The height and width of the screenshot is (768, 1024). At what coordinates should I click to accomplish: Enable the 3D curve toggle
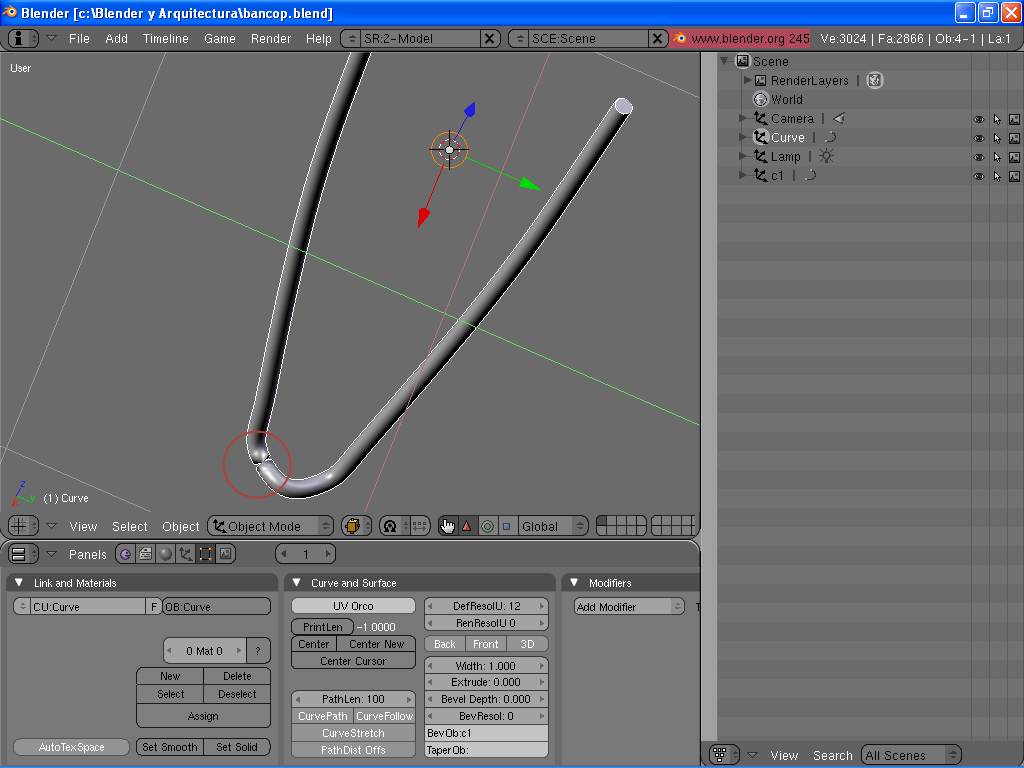[527, 644]
